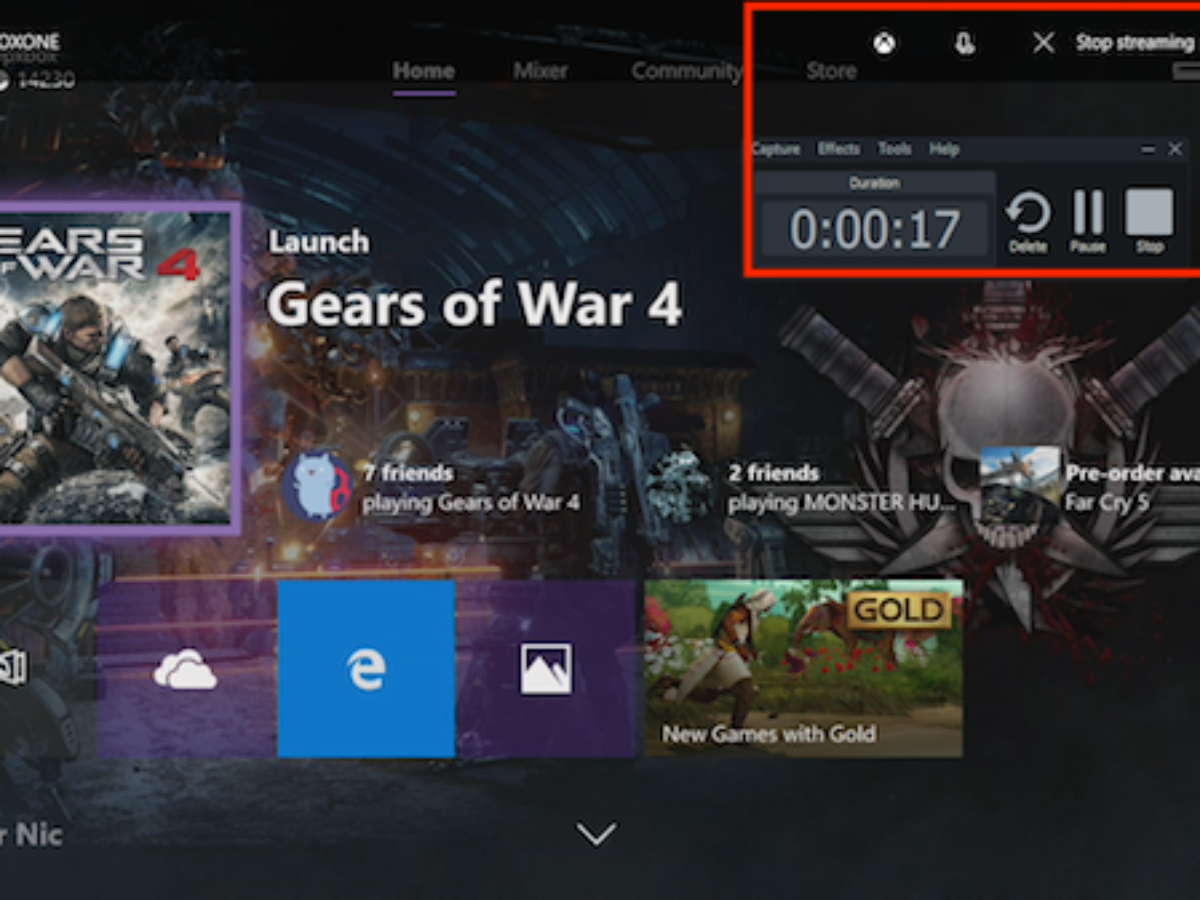1200x900 pixels.
Task: Open the Microsoft Edge tile
Action: [366, 669]
